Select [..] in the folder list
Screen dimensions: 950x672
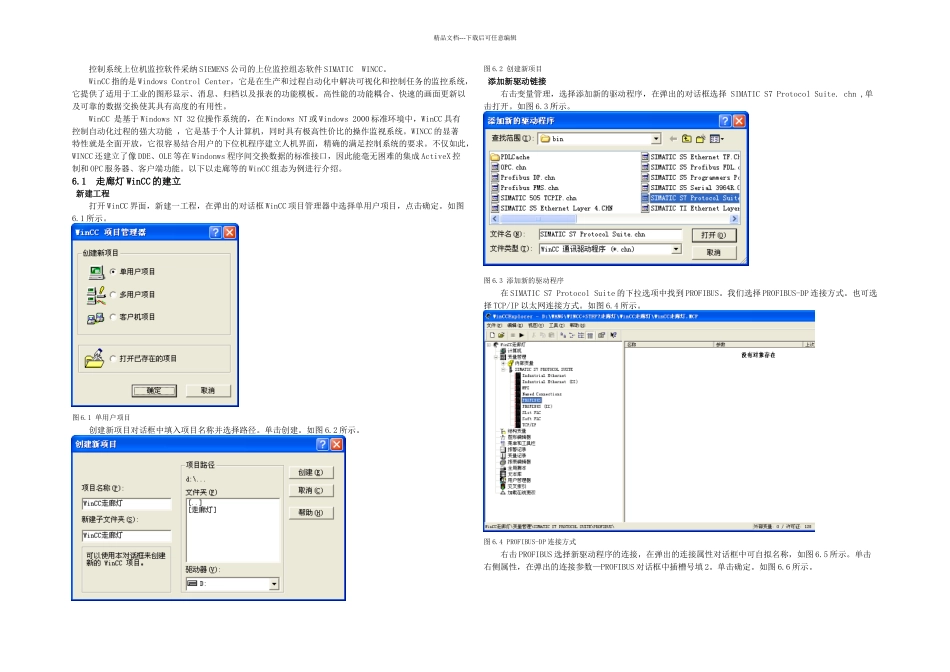tap(194, 503)
